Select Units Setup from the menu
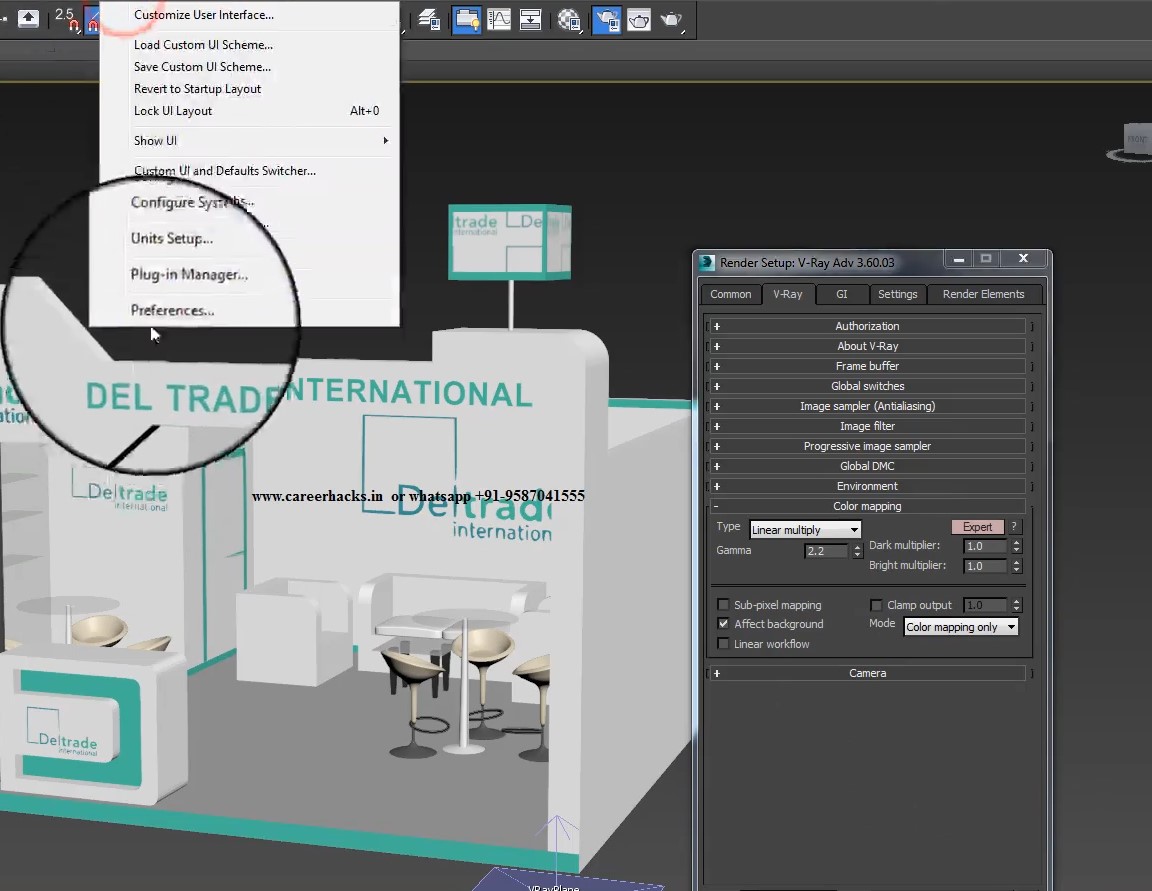 pyautogui.click(x=172, y=238)
